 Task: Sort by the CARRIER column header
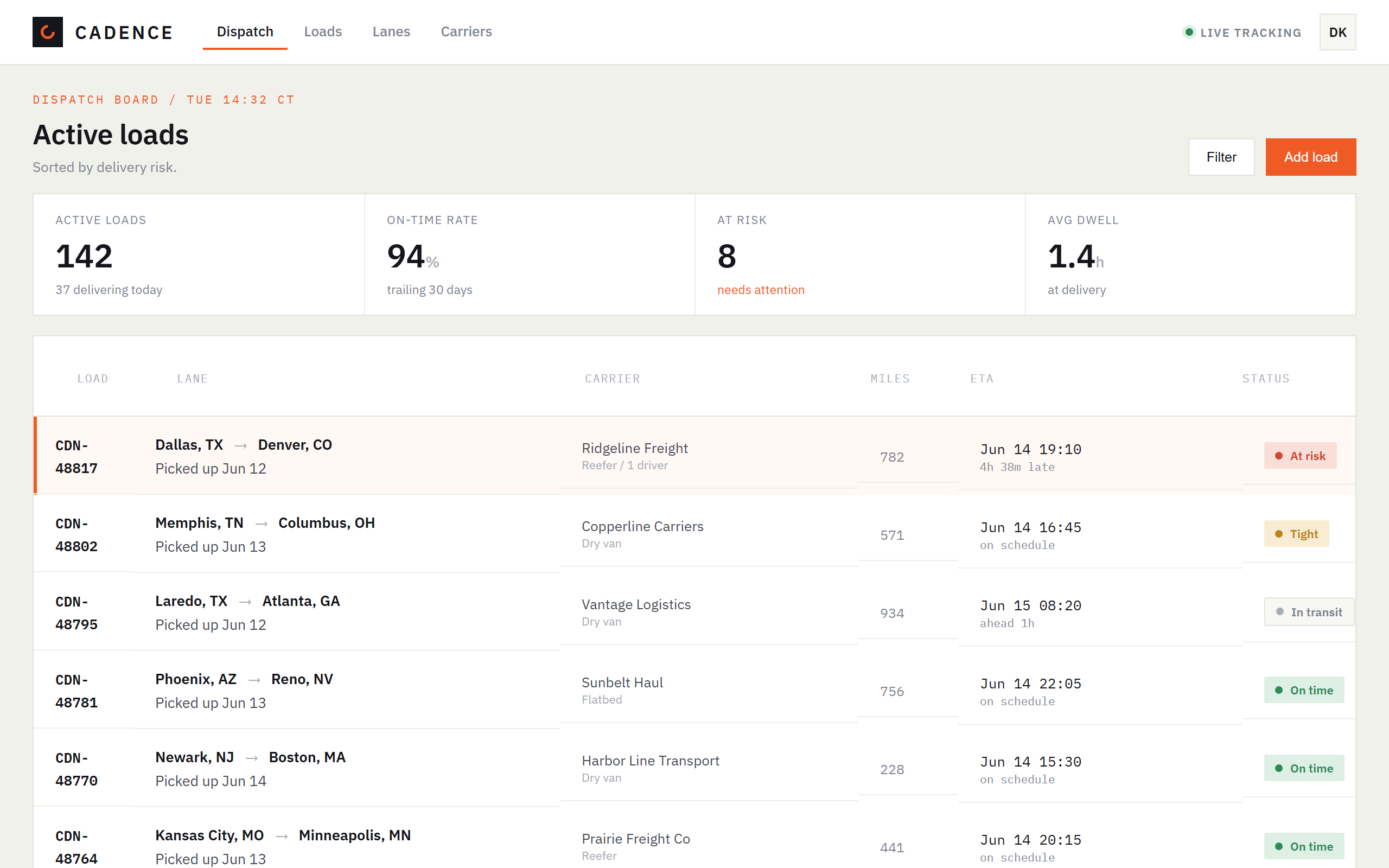point(613,378)
